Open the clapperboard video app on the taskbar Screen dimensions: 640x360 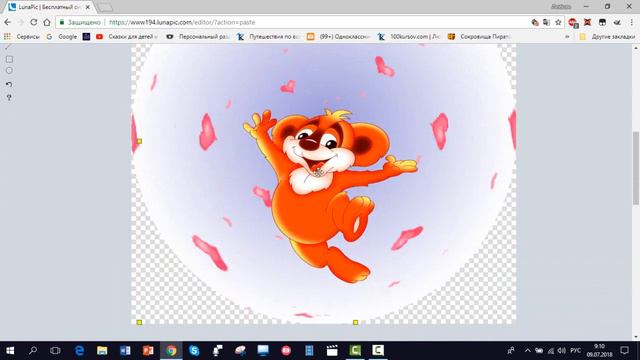tap(332, 351)
